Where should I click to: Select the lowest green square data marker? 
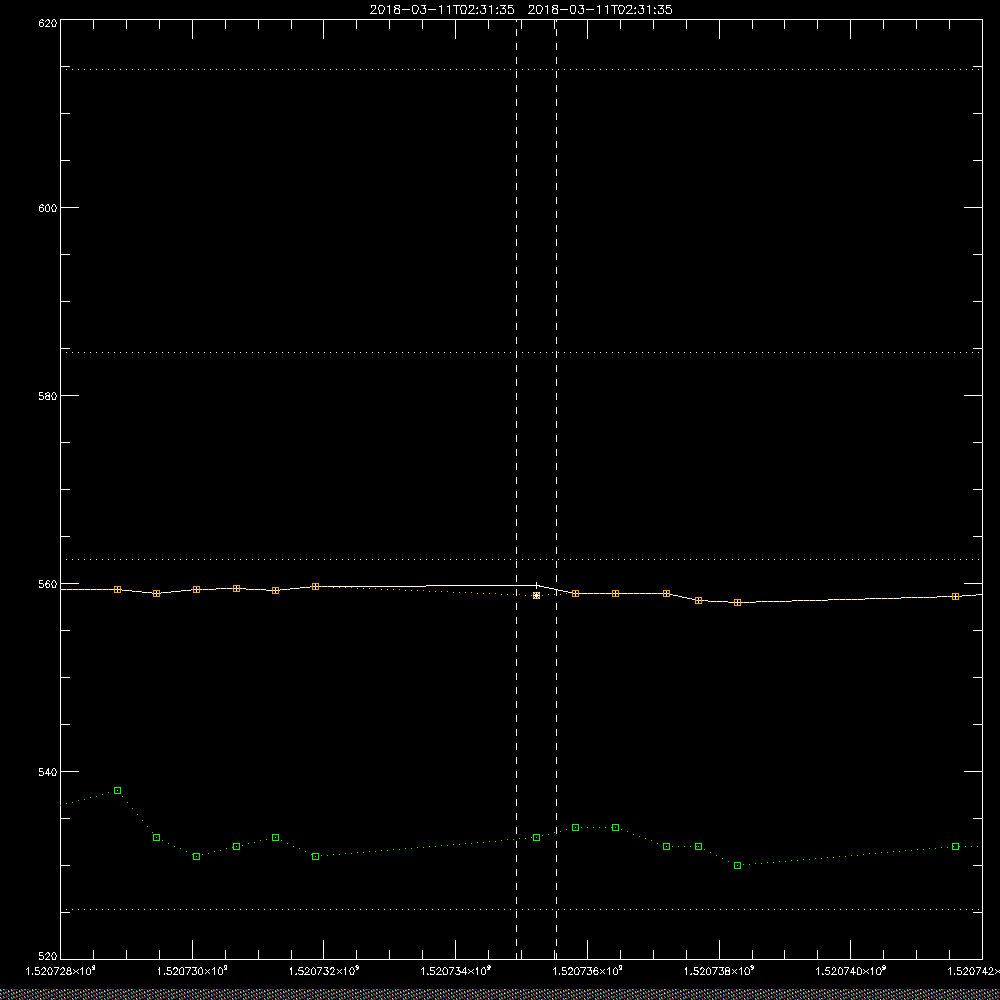click(x=737, y=865)
